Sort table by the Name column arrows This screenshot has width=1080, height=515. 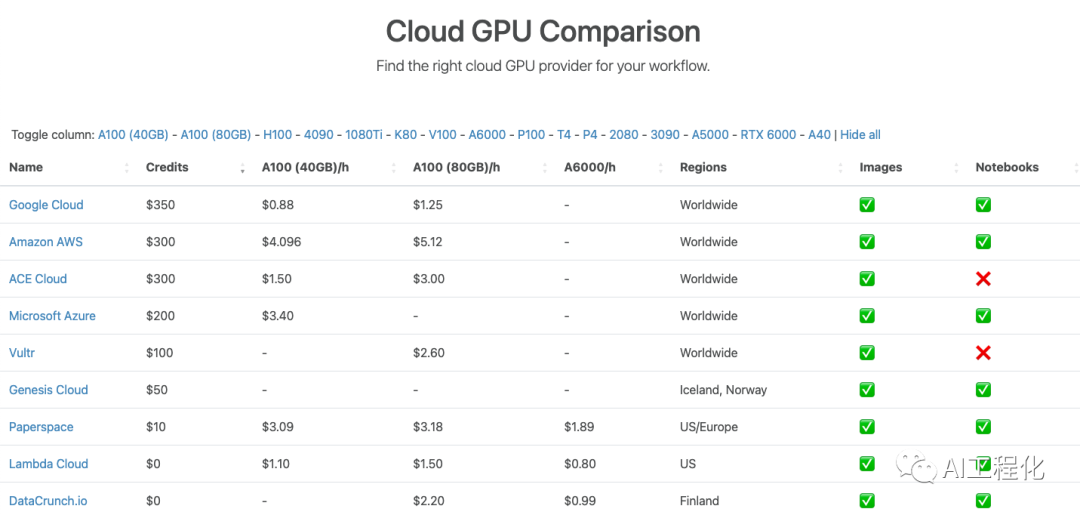pos(127,168)
